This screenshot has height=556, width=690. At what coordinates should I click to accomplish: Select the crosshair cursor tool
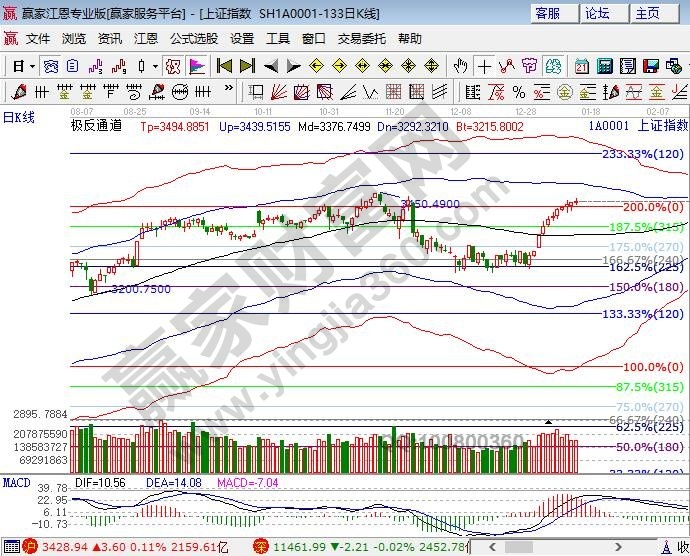(x=485, y=66)
